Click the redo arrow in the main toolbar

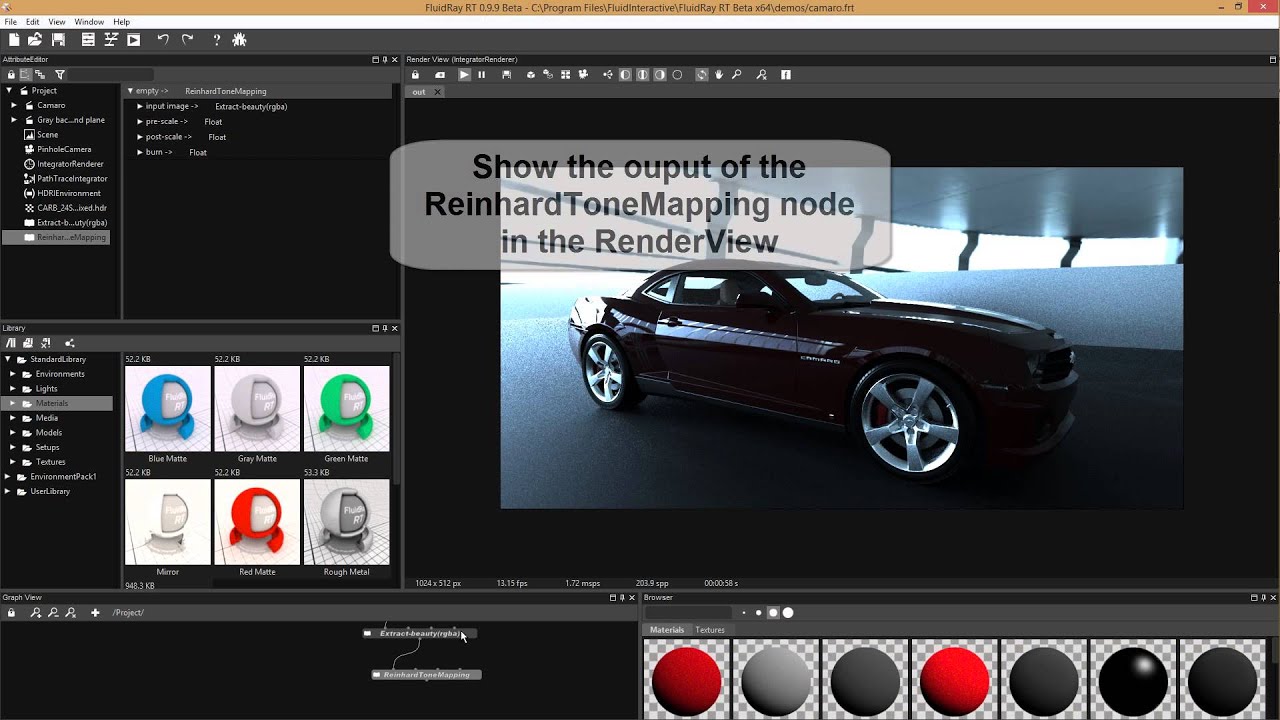tap(187, 40)
